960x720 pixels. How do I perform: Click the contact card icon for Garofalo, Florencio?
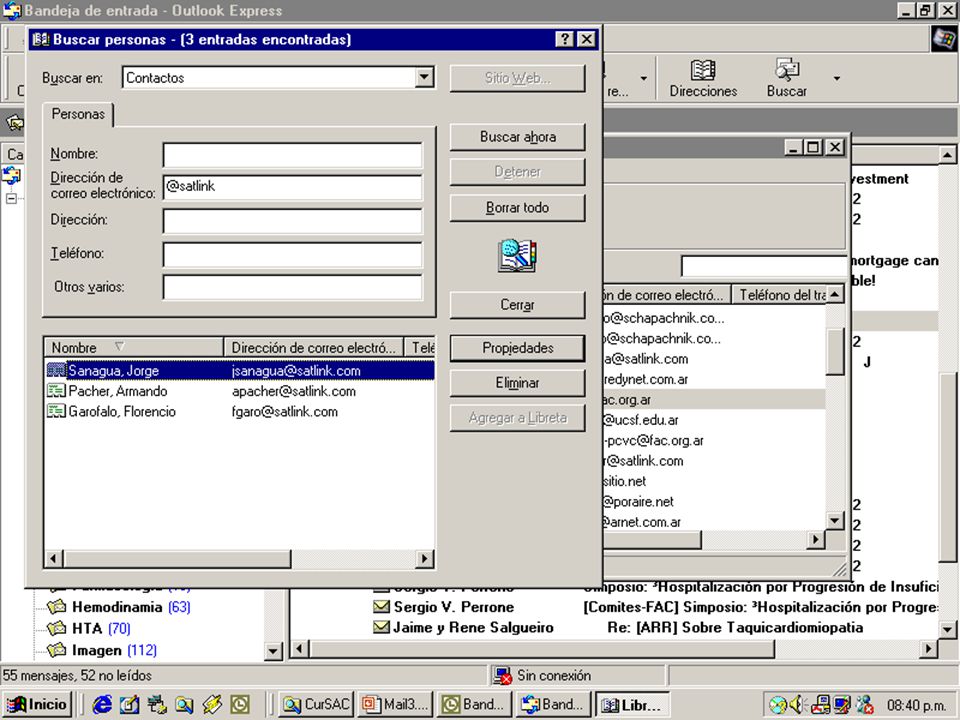pyautogui.click(x=56, y=411)
